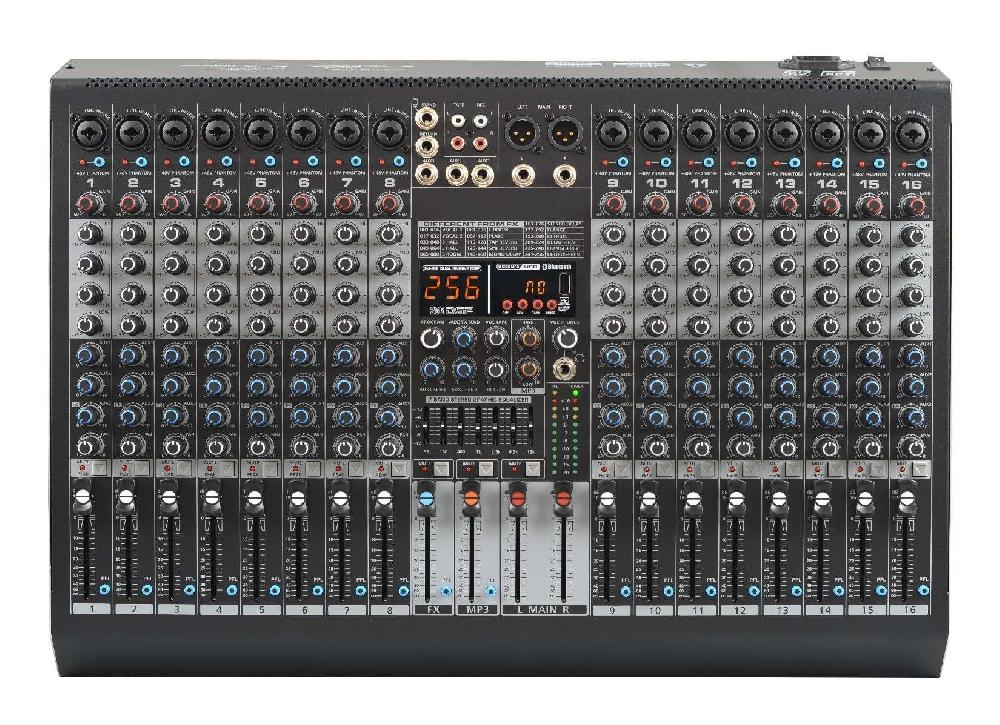Click the channel 2 fader cap
Screen dimensions: 1000x725
click(x=125, y=497)
